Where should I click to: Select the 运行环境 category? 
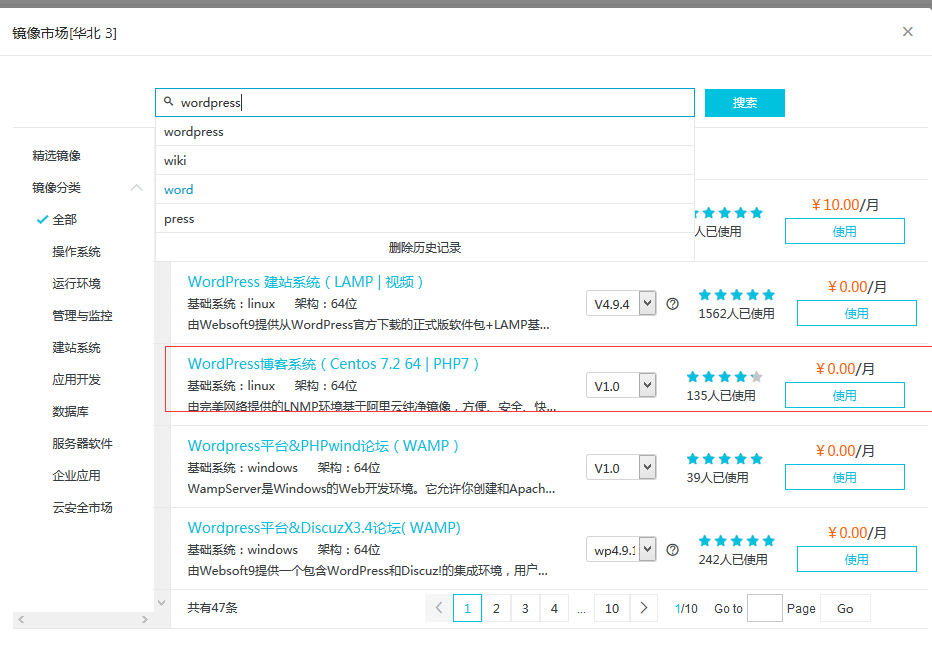pos(77,284)
